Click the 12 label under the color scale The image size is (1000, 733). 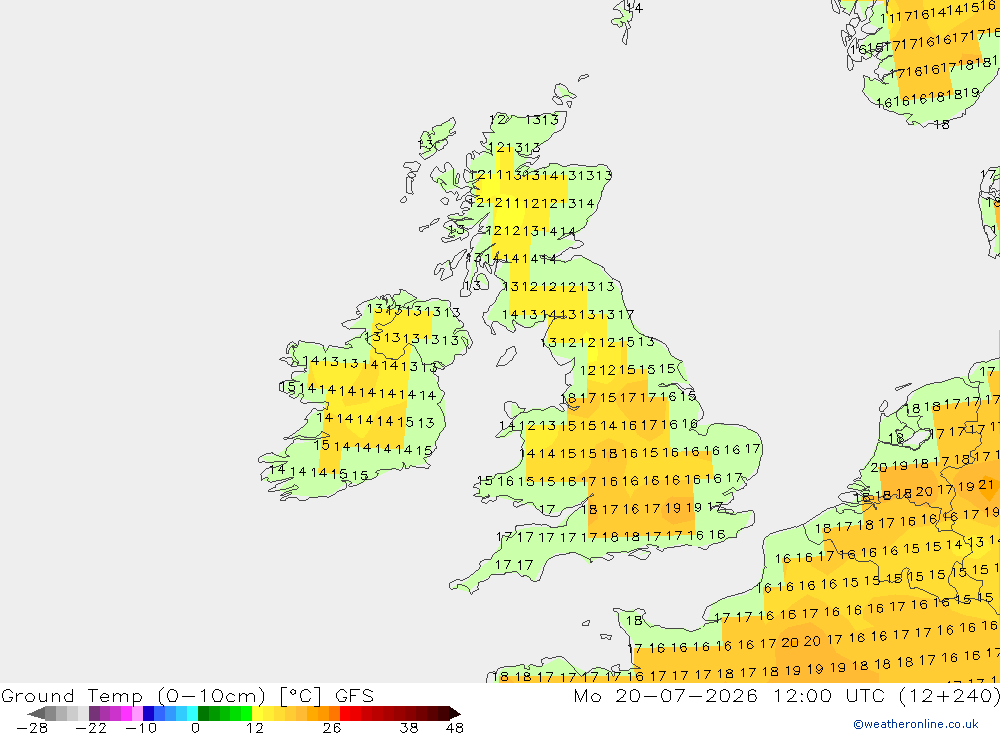click(x=255, y=727)
